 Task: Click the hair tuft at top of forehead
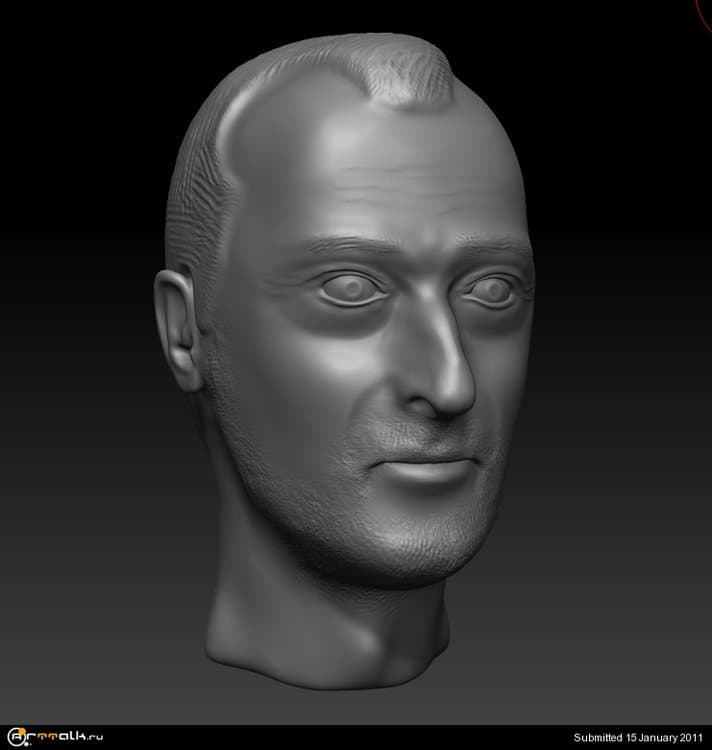pos(407,75)
